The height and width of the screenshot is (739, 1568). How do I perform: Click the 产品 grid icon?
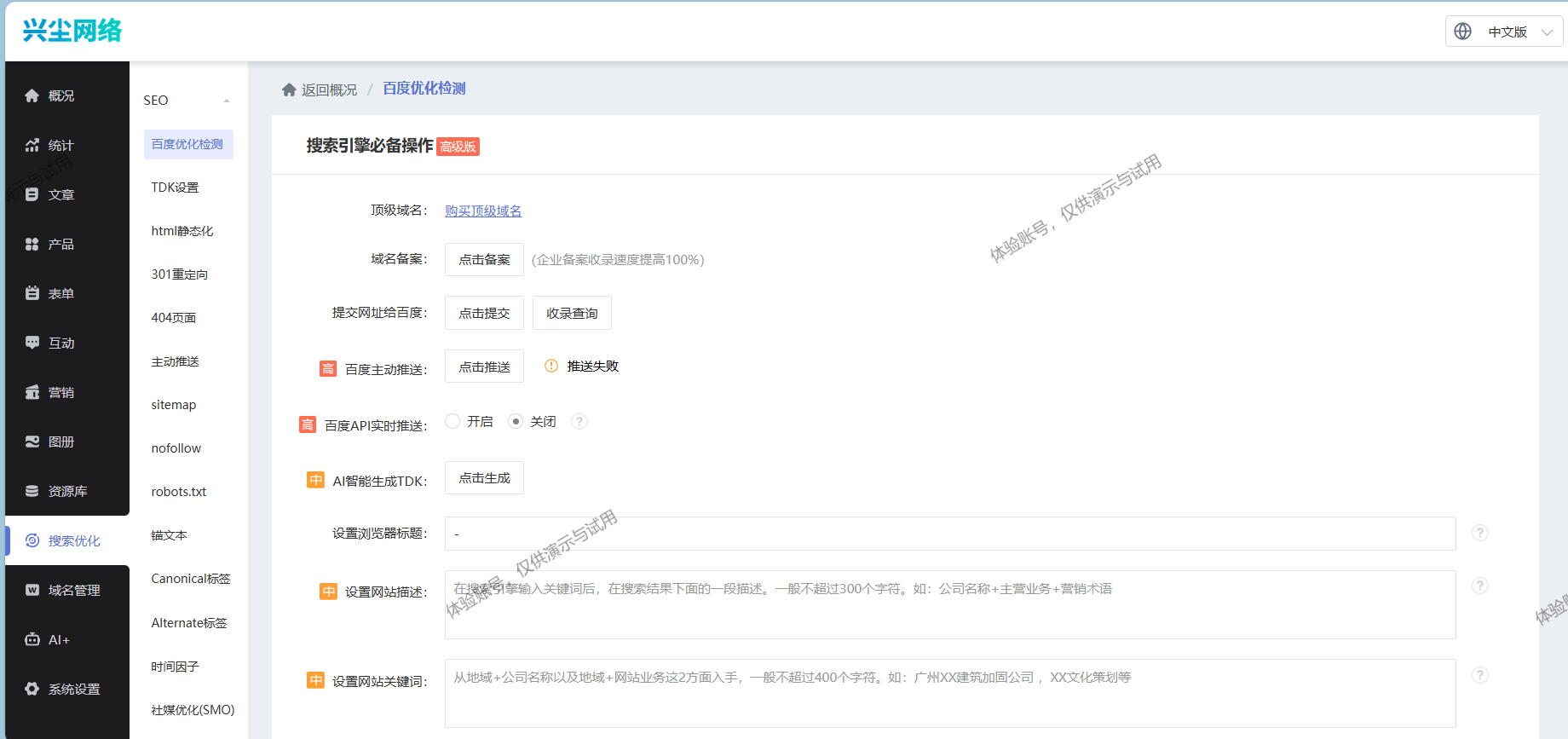click(x=32, y=244)
